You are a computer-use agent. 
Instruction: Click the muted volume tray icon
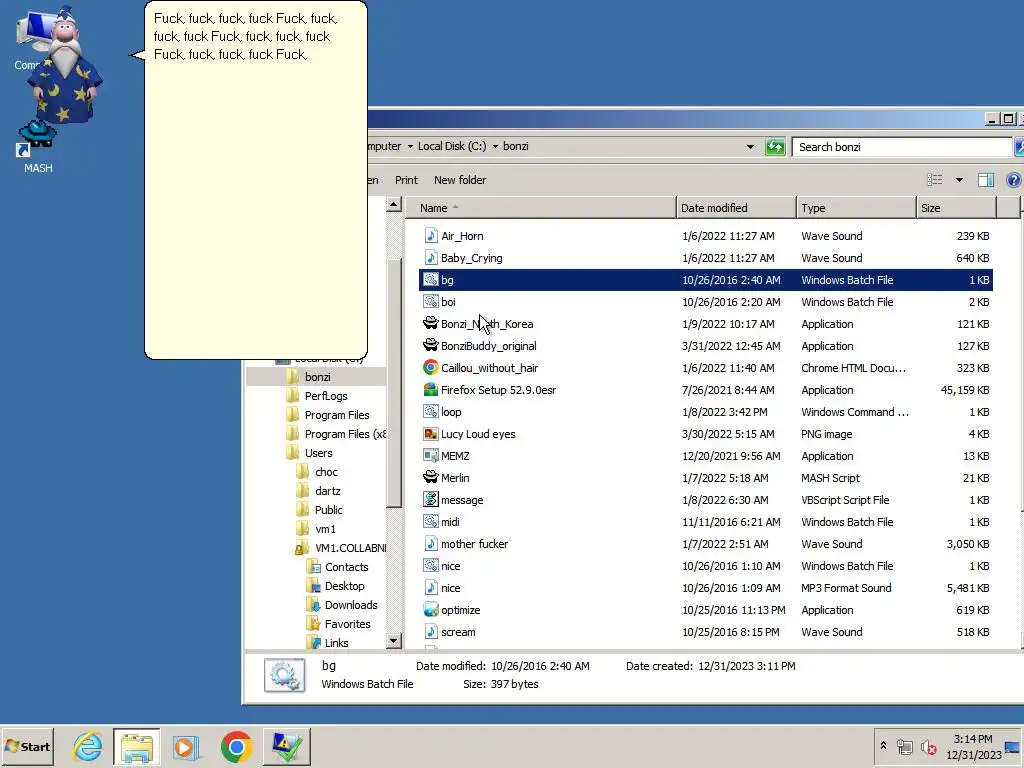click(928, 746)
